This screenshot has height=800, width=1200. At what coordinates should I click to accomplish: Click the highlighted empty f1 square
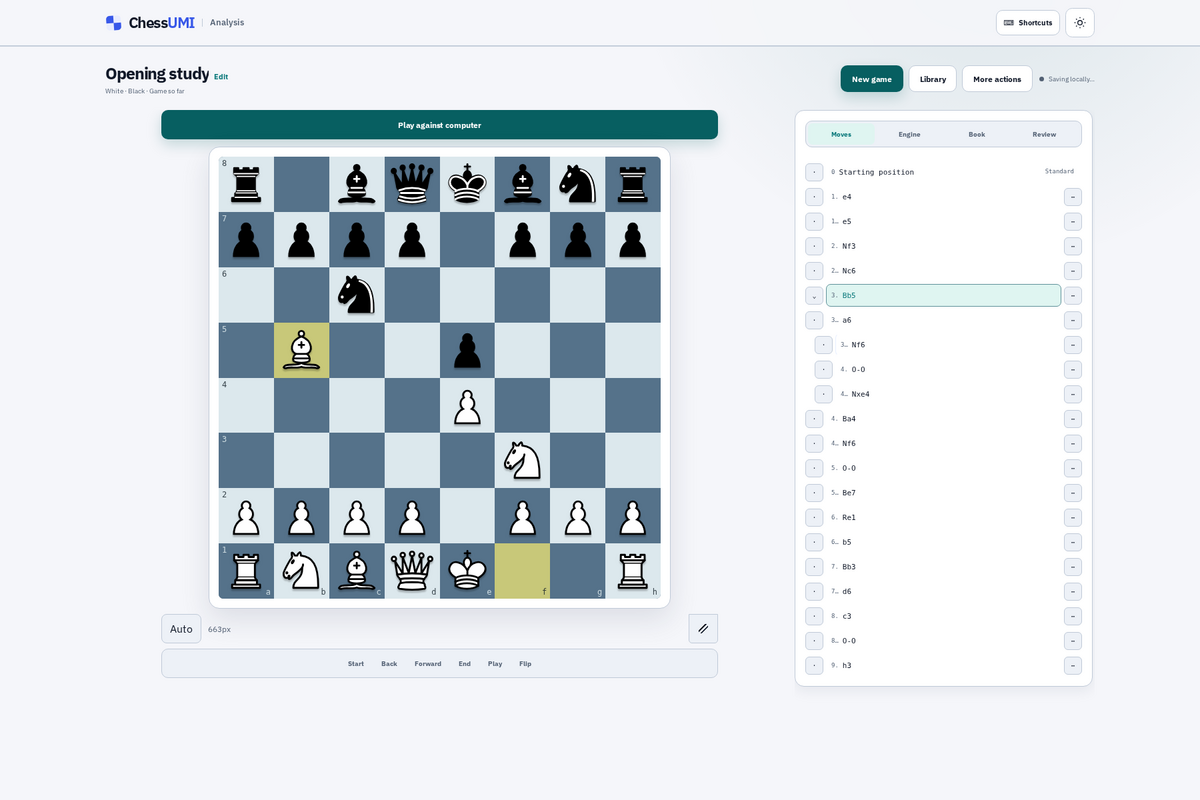(x=522, y=571)
